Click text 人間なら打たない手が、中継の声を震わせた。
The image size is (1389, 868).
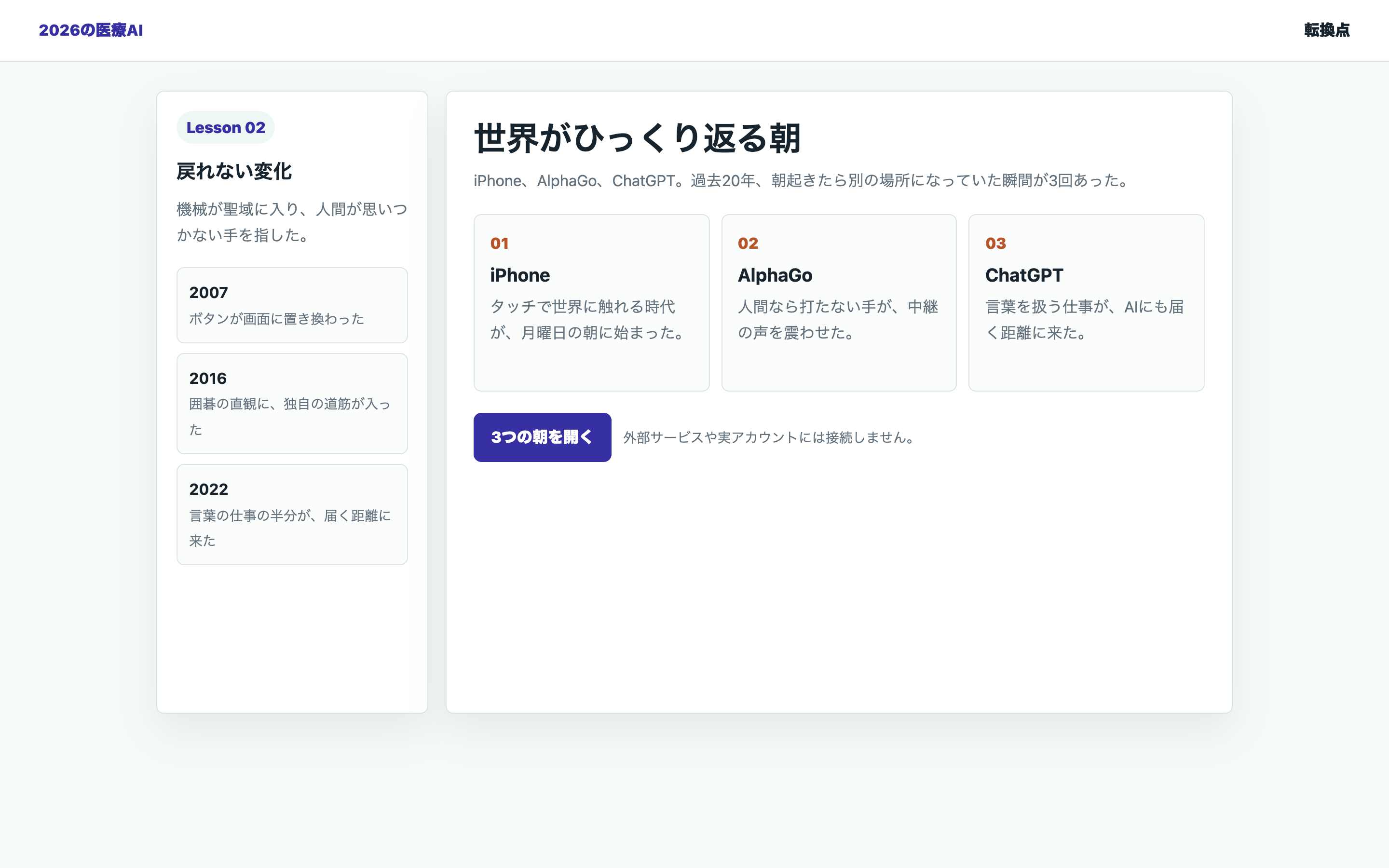[838, 320]
